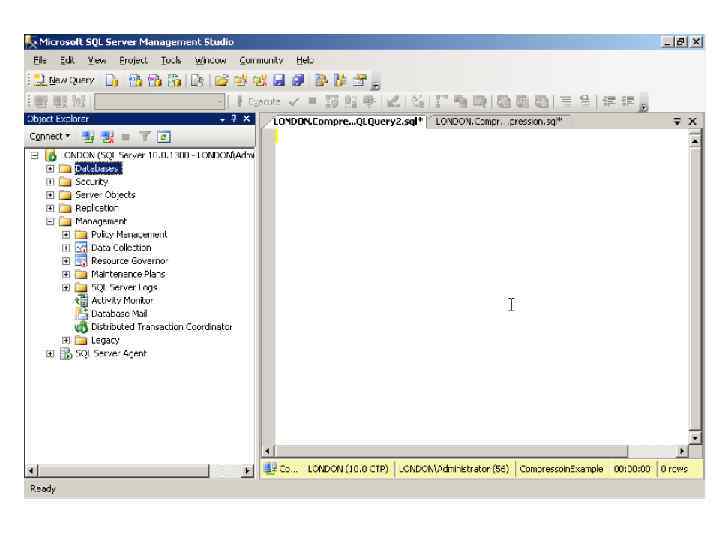Collapse the LONDON server node
The width and height of the screenshot is (720, 540).
click(34, 156)
